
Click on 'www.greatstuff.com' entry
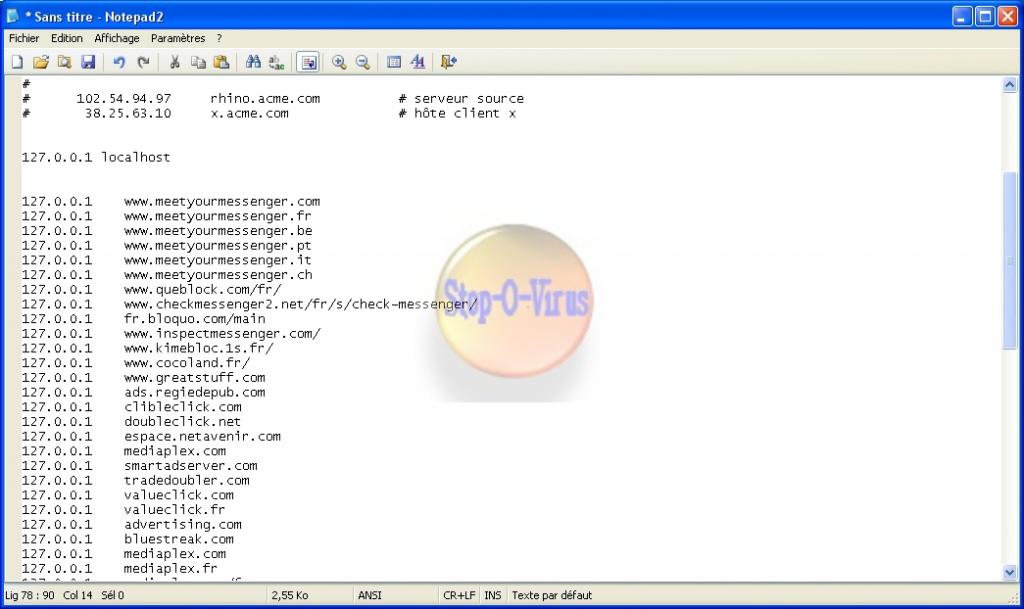point(195,378)
